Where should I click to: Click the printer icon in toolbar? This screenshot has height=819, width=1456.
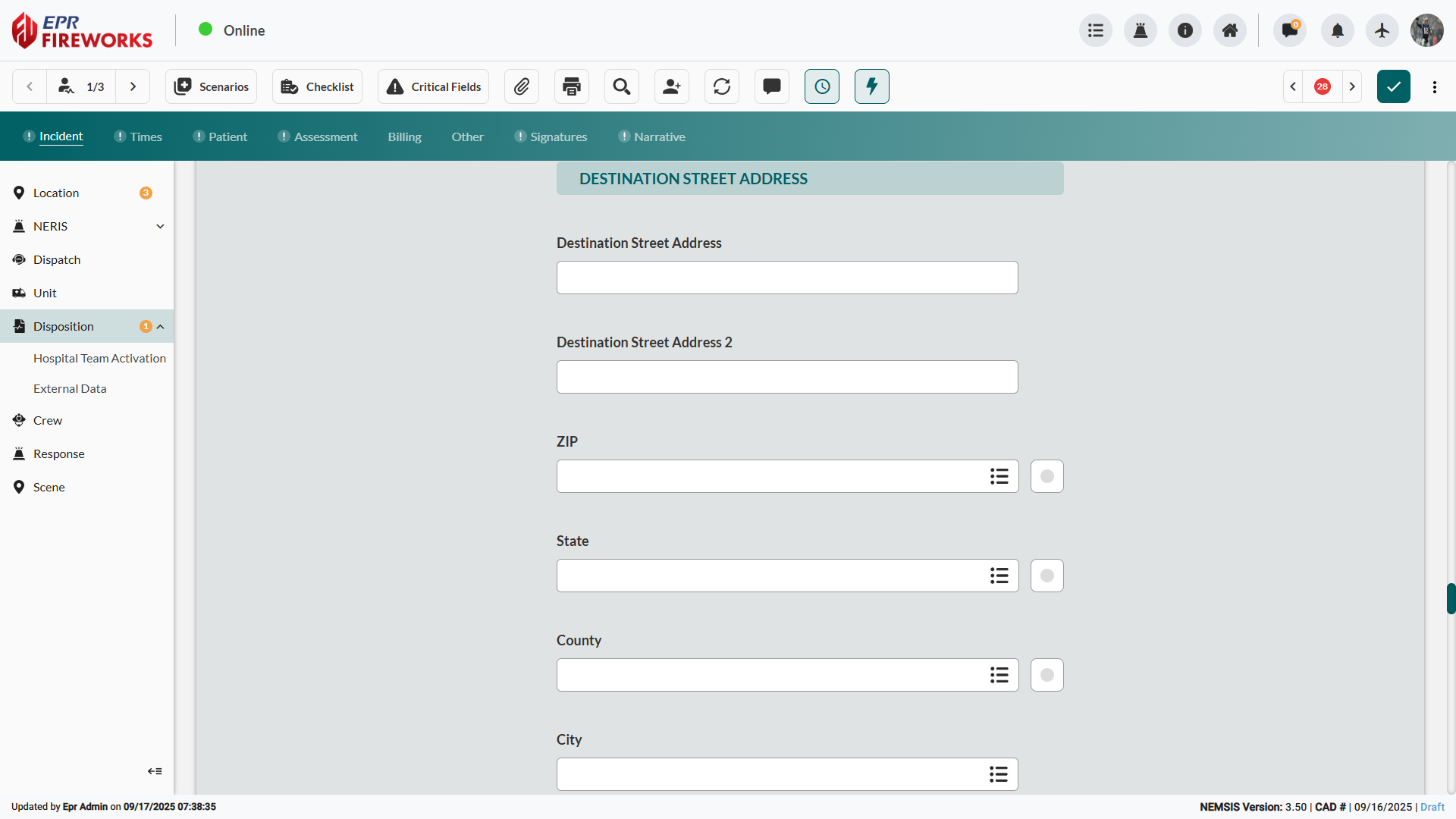point(572,86)
